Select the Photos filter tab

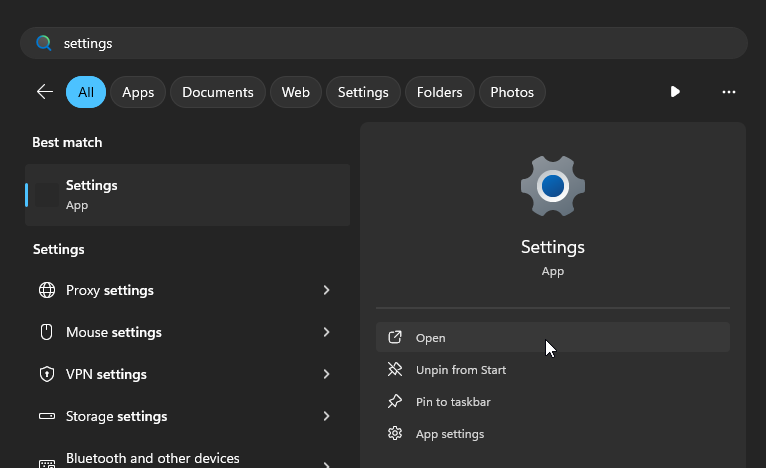[512, 92]
